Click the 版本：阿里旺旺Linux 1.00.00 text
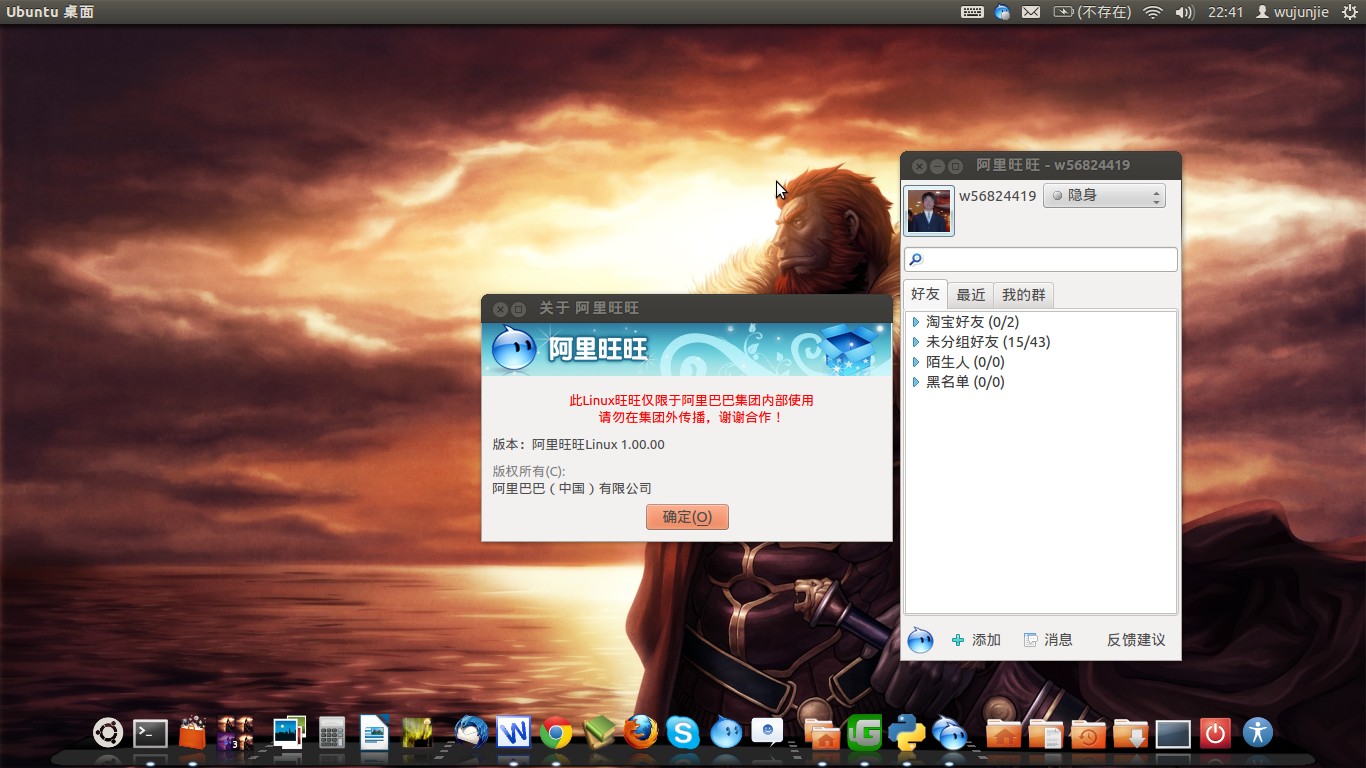 pyautogui.click(x=578, y=444)
